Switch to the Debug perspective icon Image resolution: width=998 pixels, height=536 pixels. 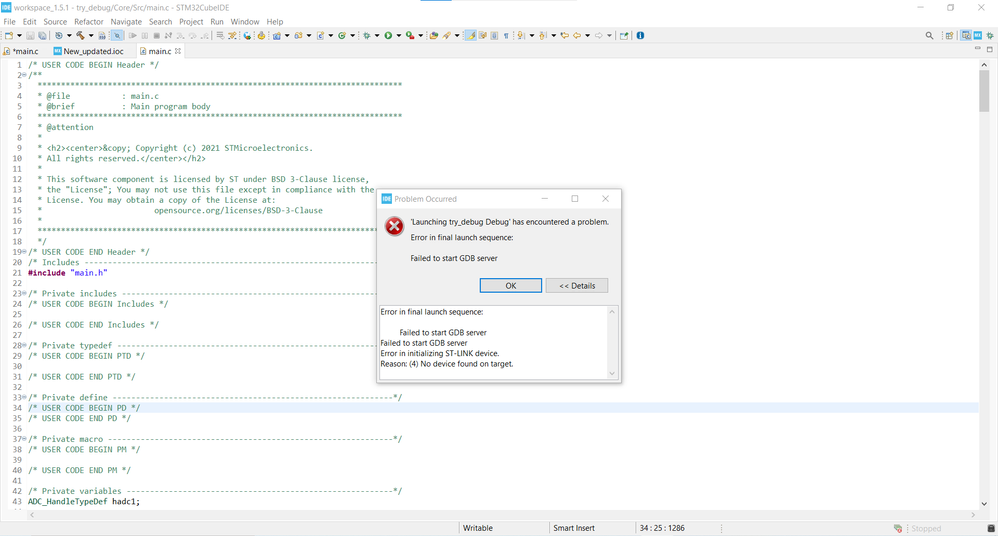pos(990,36)
